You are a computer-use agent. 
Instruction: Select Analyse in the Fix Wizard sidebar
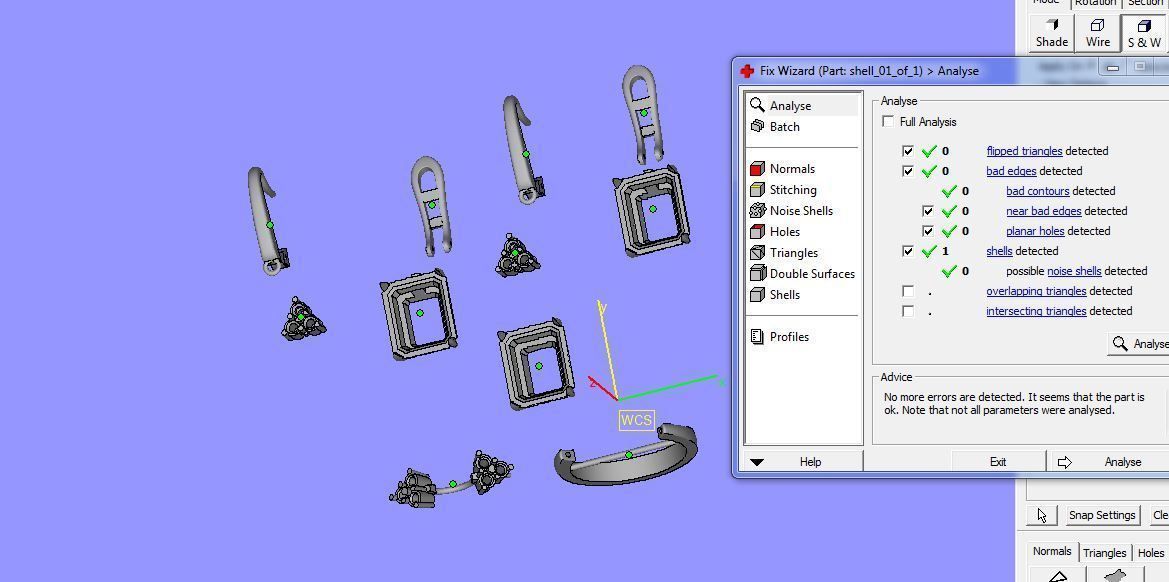[x=802, y=106]
